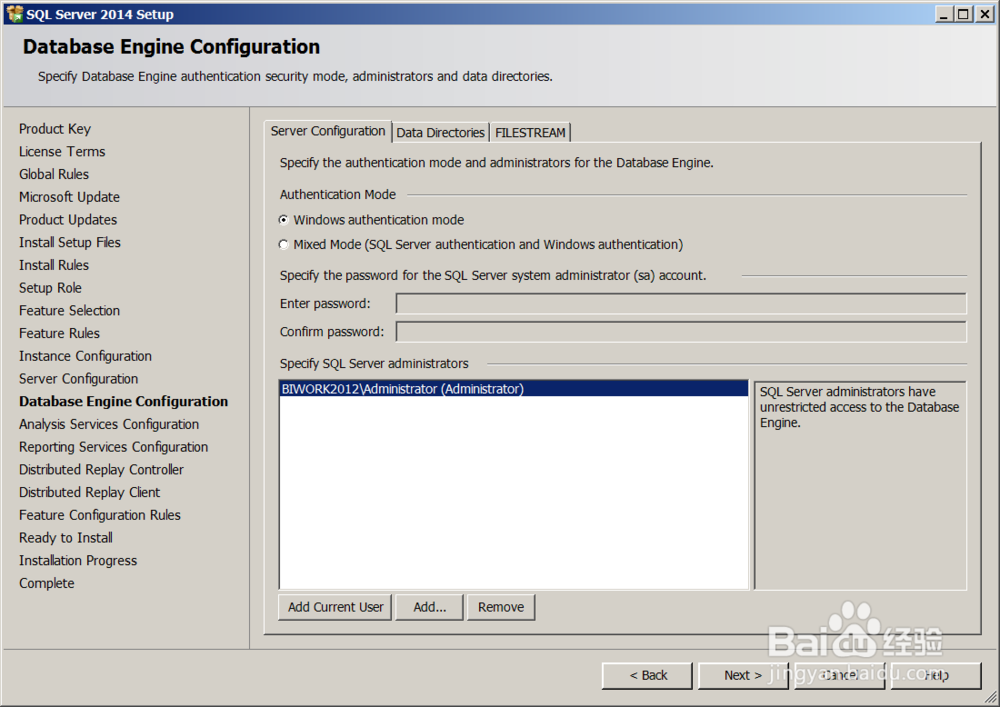
Task: Open setup Help button
Action: pyautogui.click(x=936, y=675)
